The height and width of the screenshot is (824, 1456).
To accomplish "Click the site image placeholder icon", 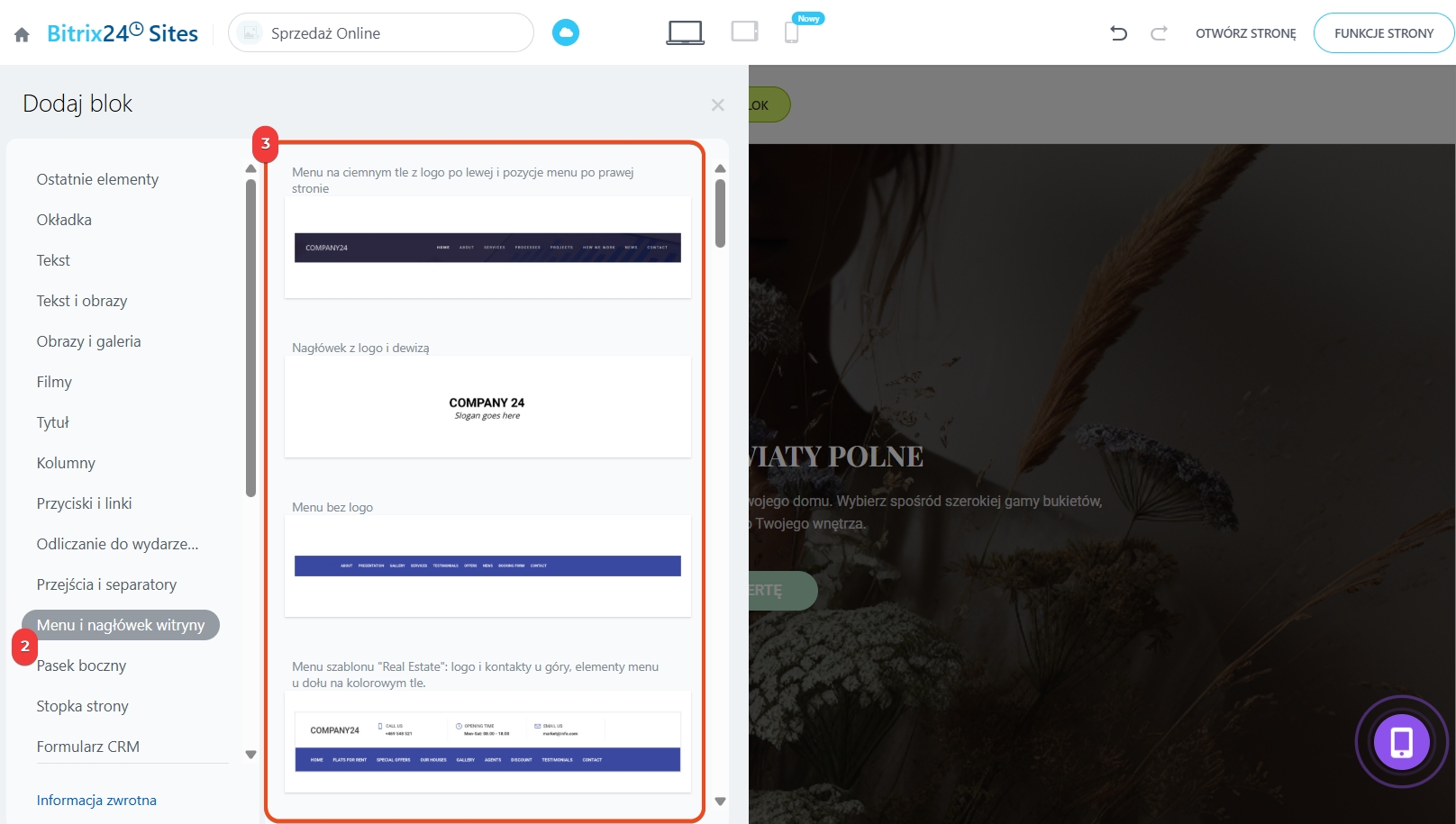I will pyautogui.click(x=250, y=32).
